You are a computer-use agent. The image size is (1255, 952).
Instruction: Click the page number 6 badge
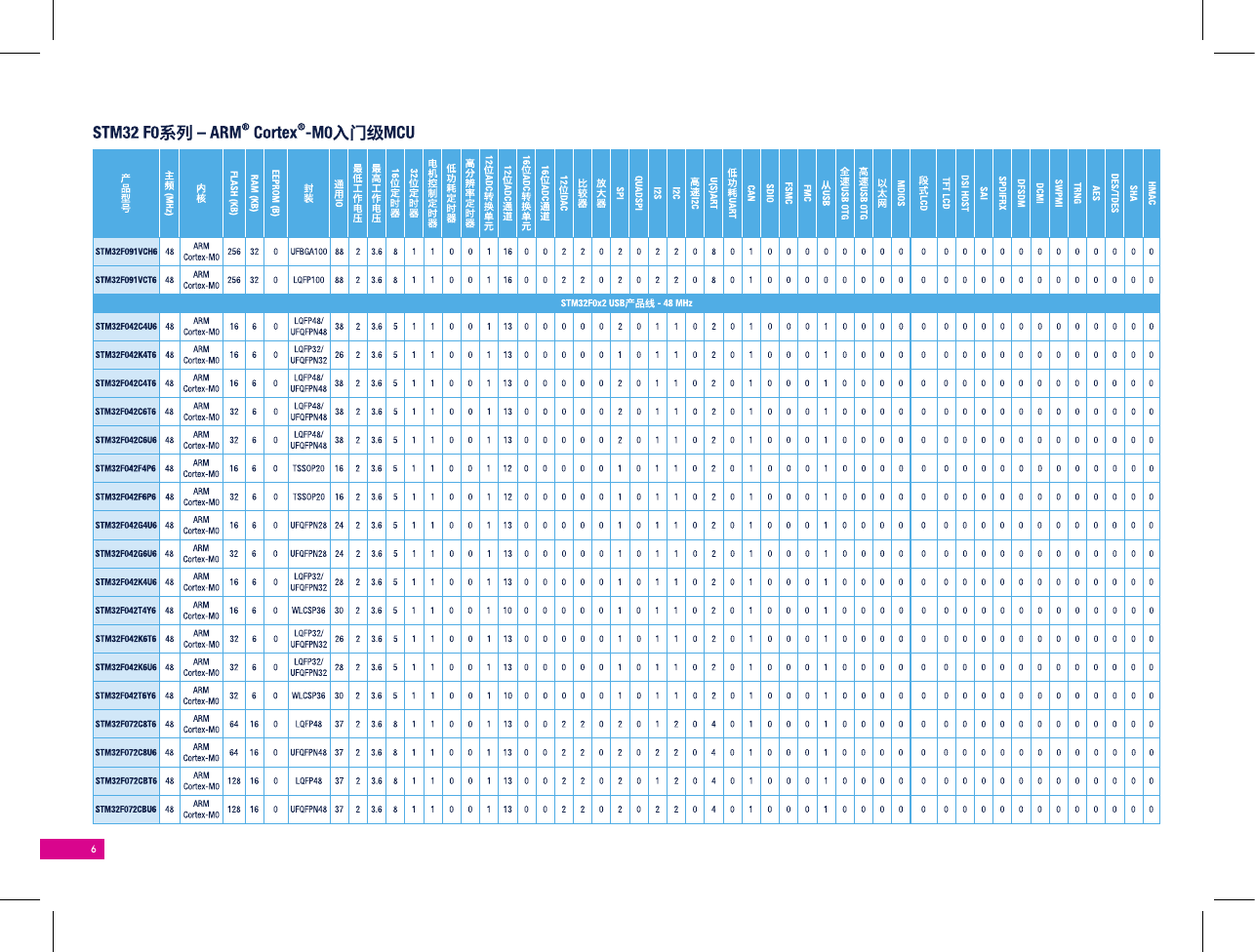tap(71, 849)
